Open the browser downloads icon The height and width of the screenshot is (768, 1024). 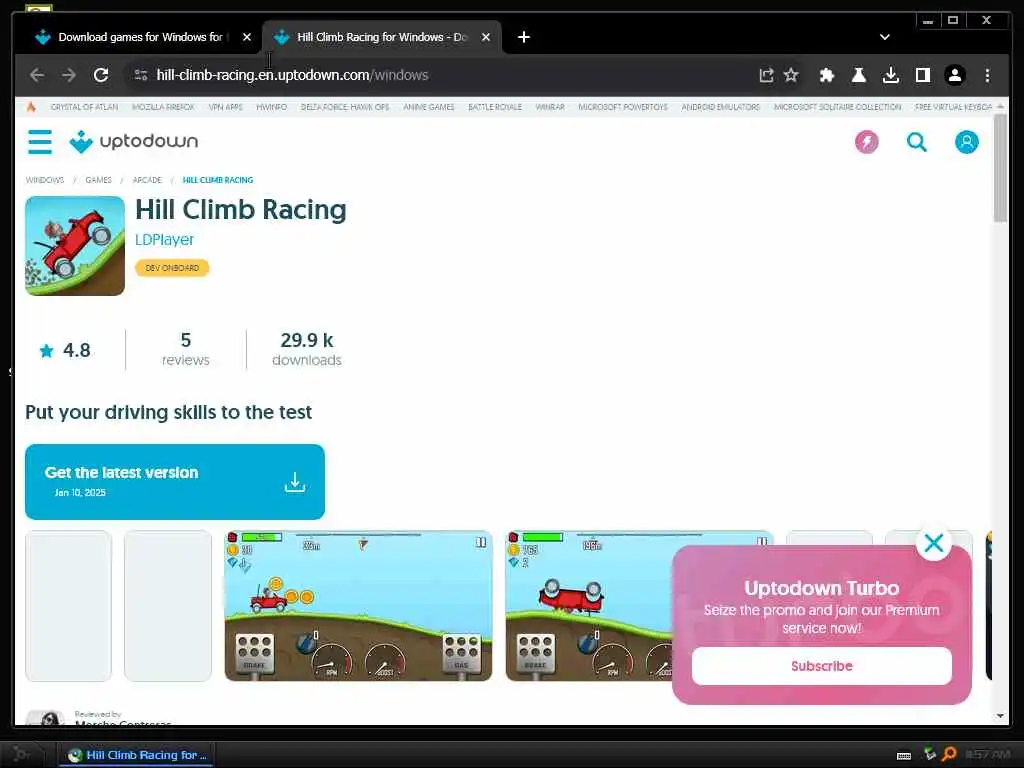tap(890, 75)
